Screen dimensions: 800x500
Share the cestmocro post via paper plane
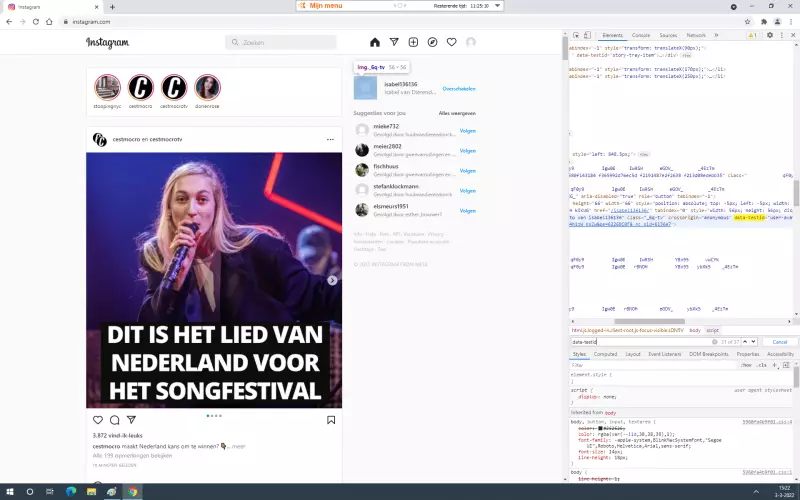click(x=132, y=420)
